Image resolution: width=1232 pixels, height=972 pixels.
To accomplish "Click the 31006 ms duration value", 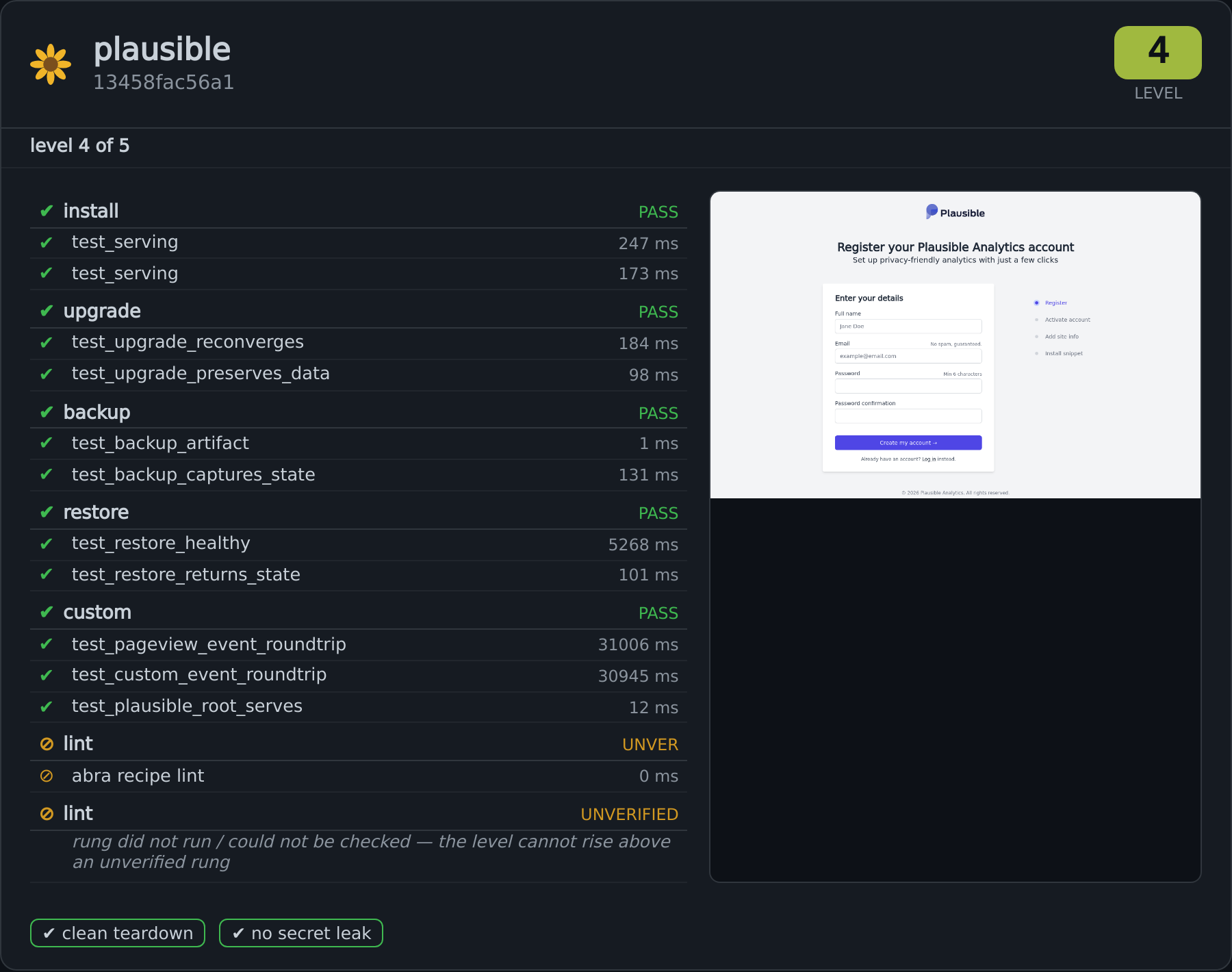I will point(638,645).
